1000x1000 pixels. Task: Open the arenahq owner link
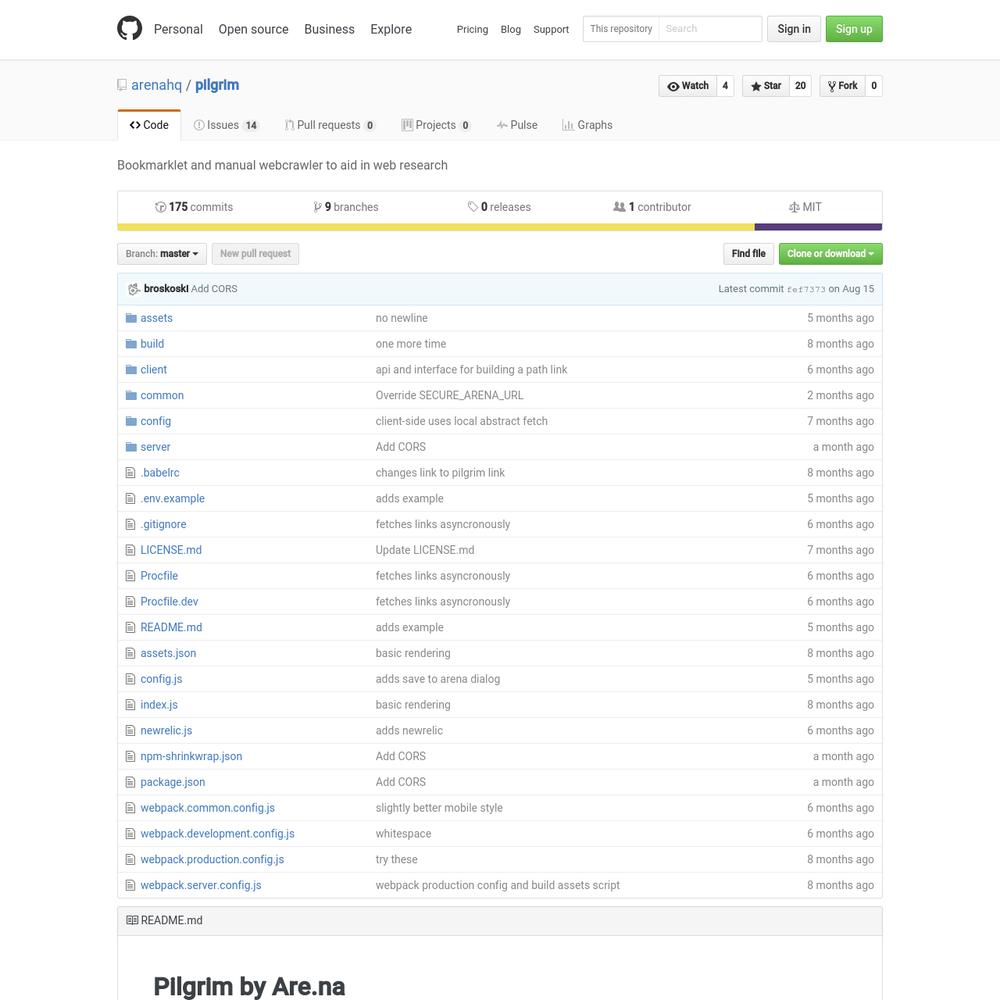tap(156, 85)
